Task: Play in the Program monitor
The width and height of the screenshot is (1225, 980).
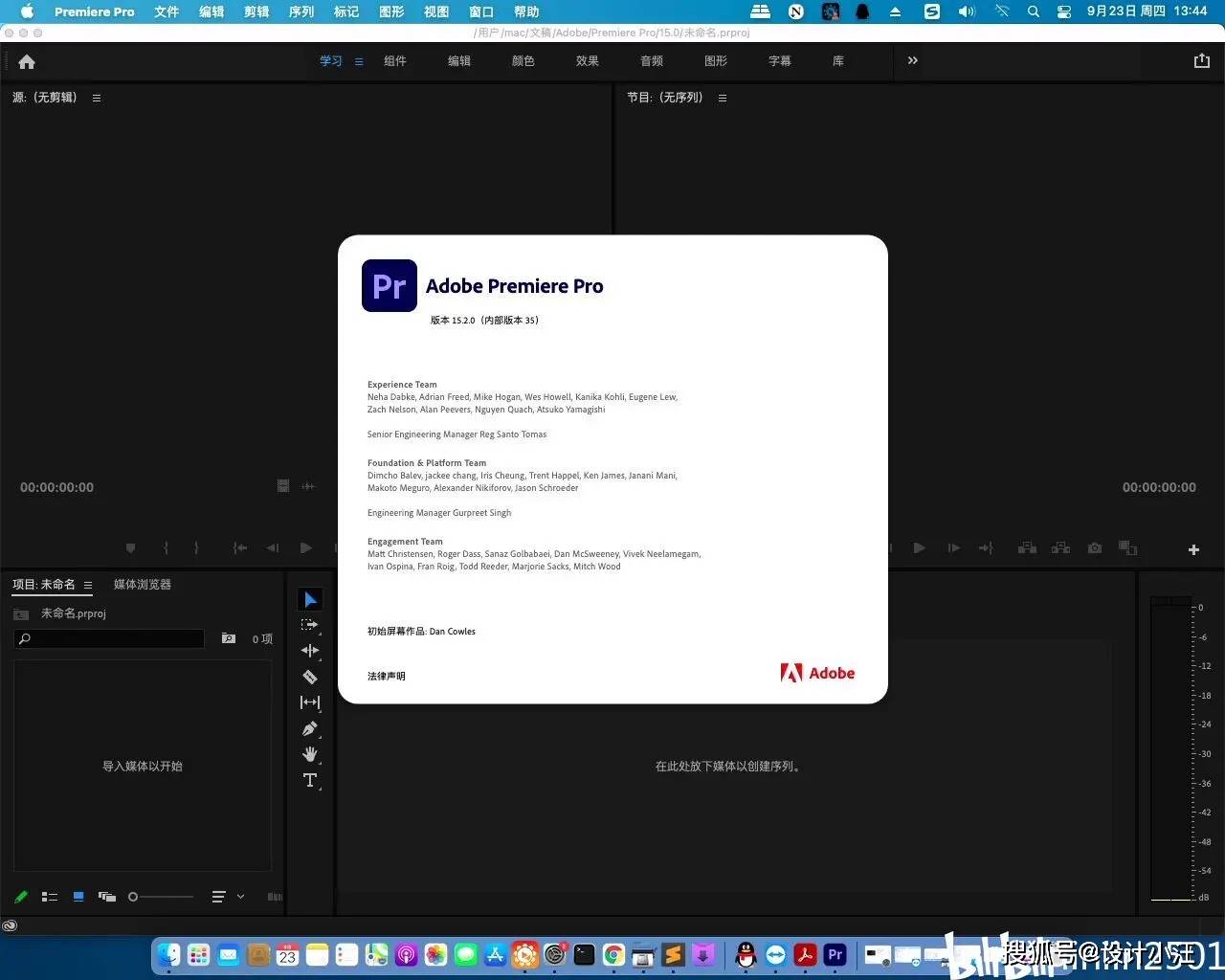Action: pyautogui.click(x=920, y=548)
